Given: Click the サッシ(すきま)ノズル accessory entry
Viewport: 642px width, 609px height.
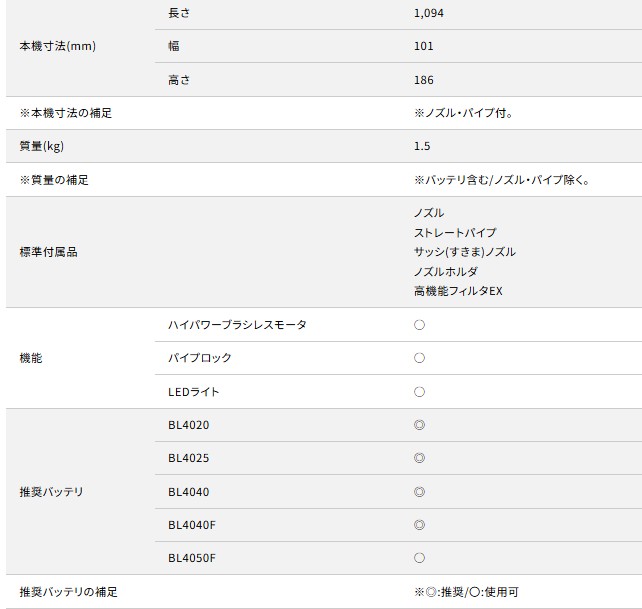Looking at the screenshot, I should (464, 252).
